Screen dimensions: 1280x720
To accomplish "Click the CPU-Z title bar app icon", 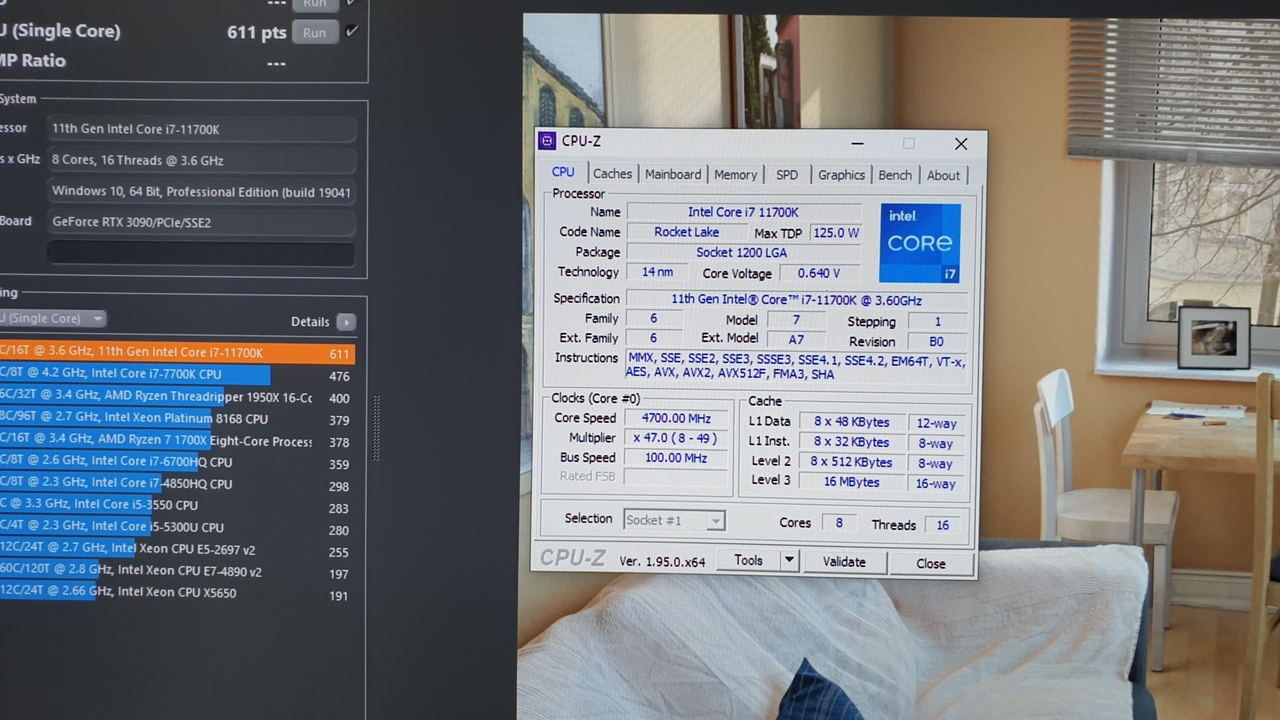I will (546, 141).
